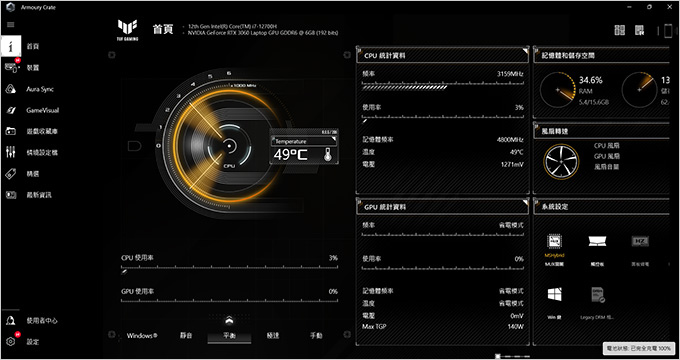680x360 pixels.
Task: Toggle the Legacy DRM compatibility icon
Action: 598,295
